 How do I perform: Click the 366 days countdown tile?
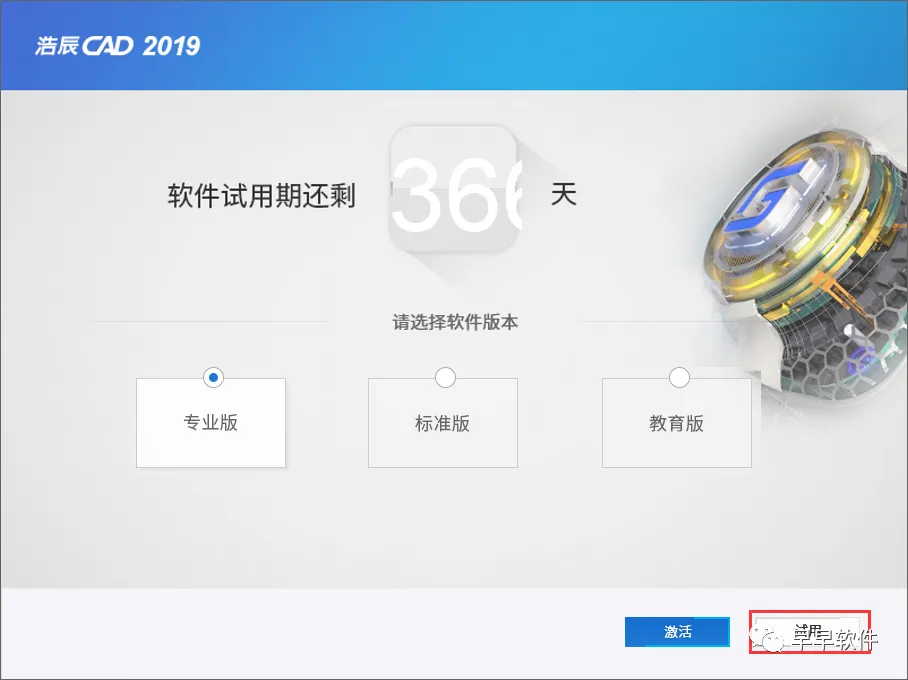453,189
